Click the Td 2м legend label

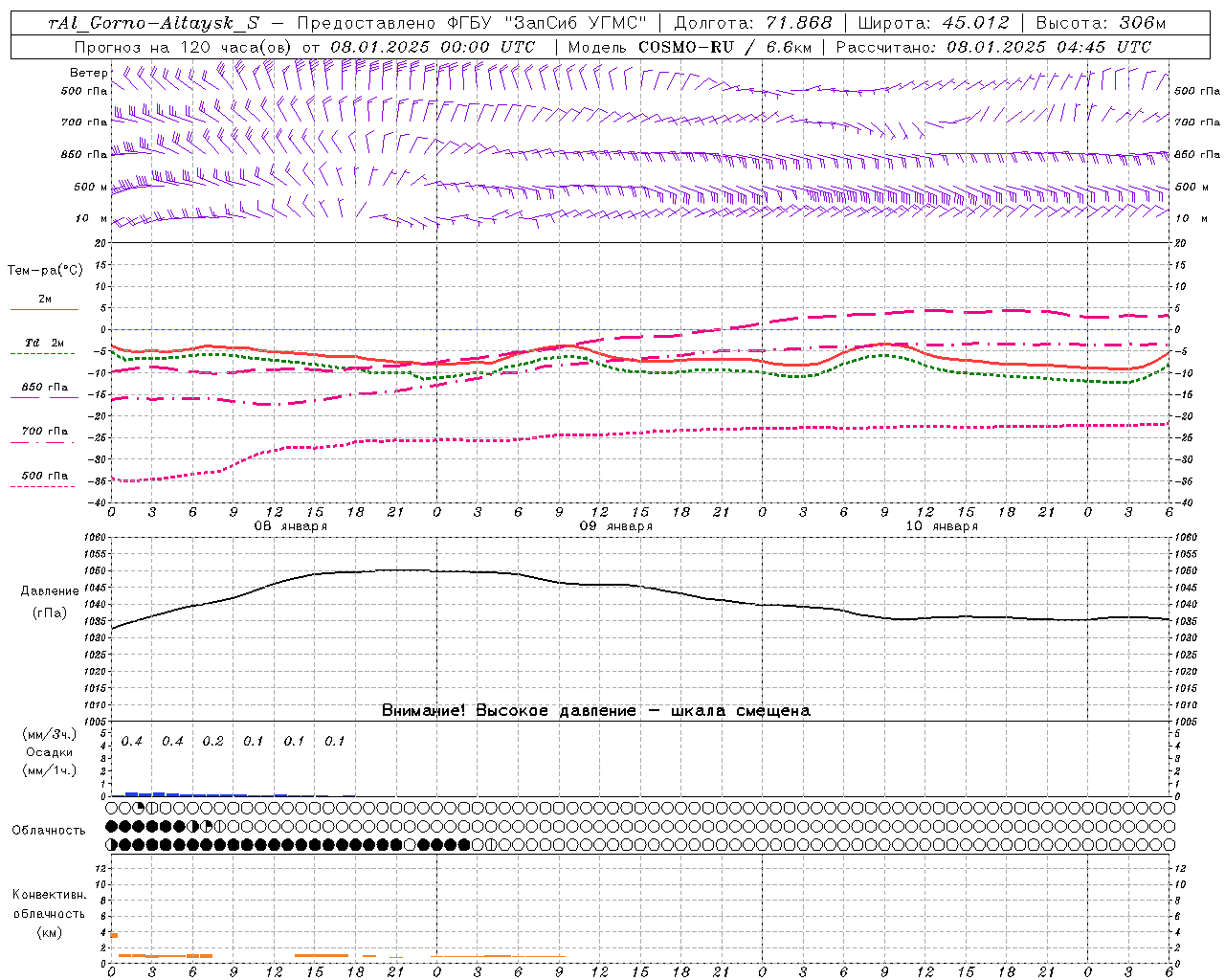pos(45,343)
